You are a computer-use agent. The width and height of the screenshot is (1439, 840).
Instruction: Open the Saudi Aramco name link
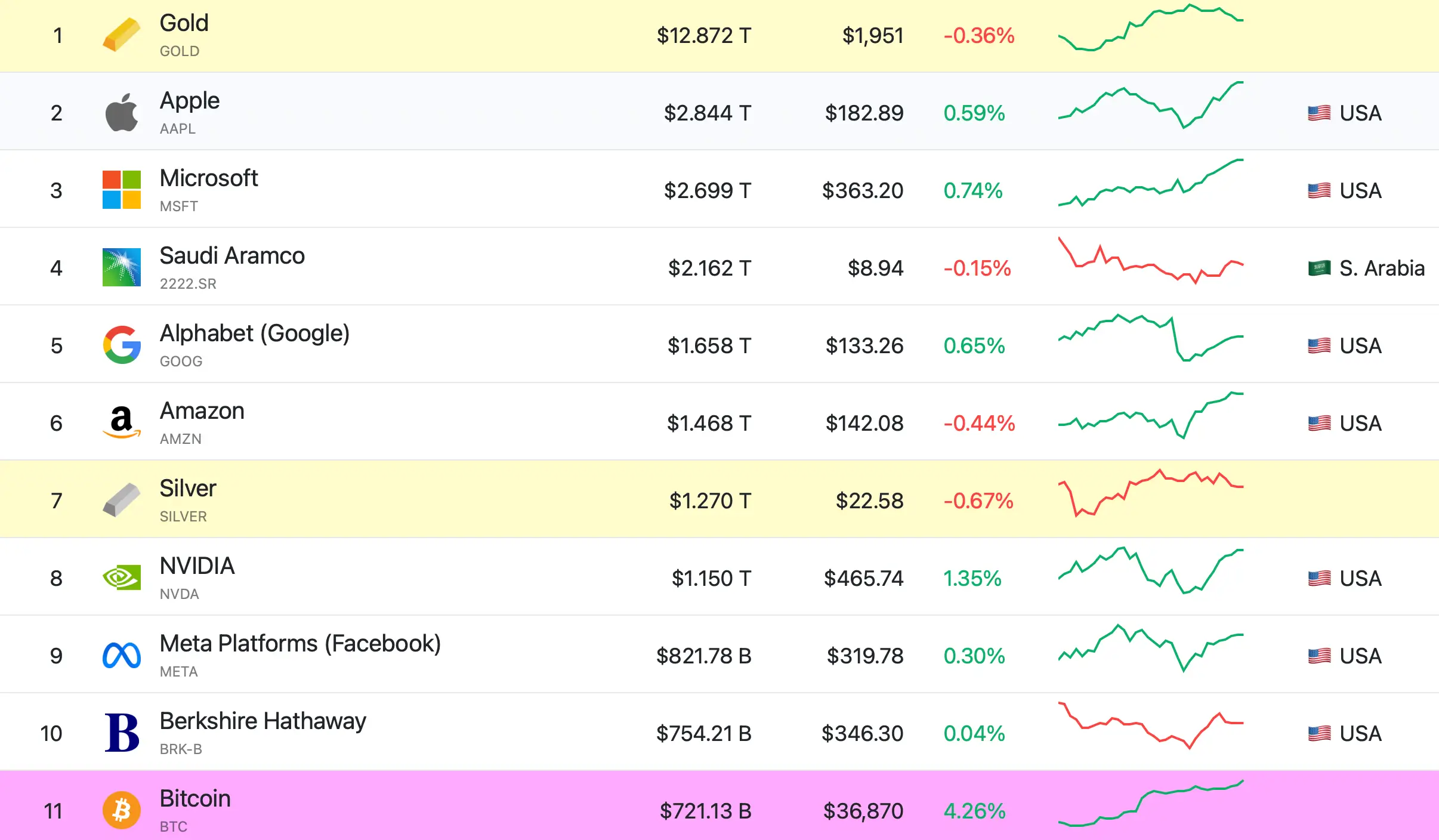tap(232, 256)
